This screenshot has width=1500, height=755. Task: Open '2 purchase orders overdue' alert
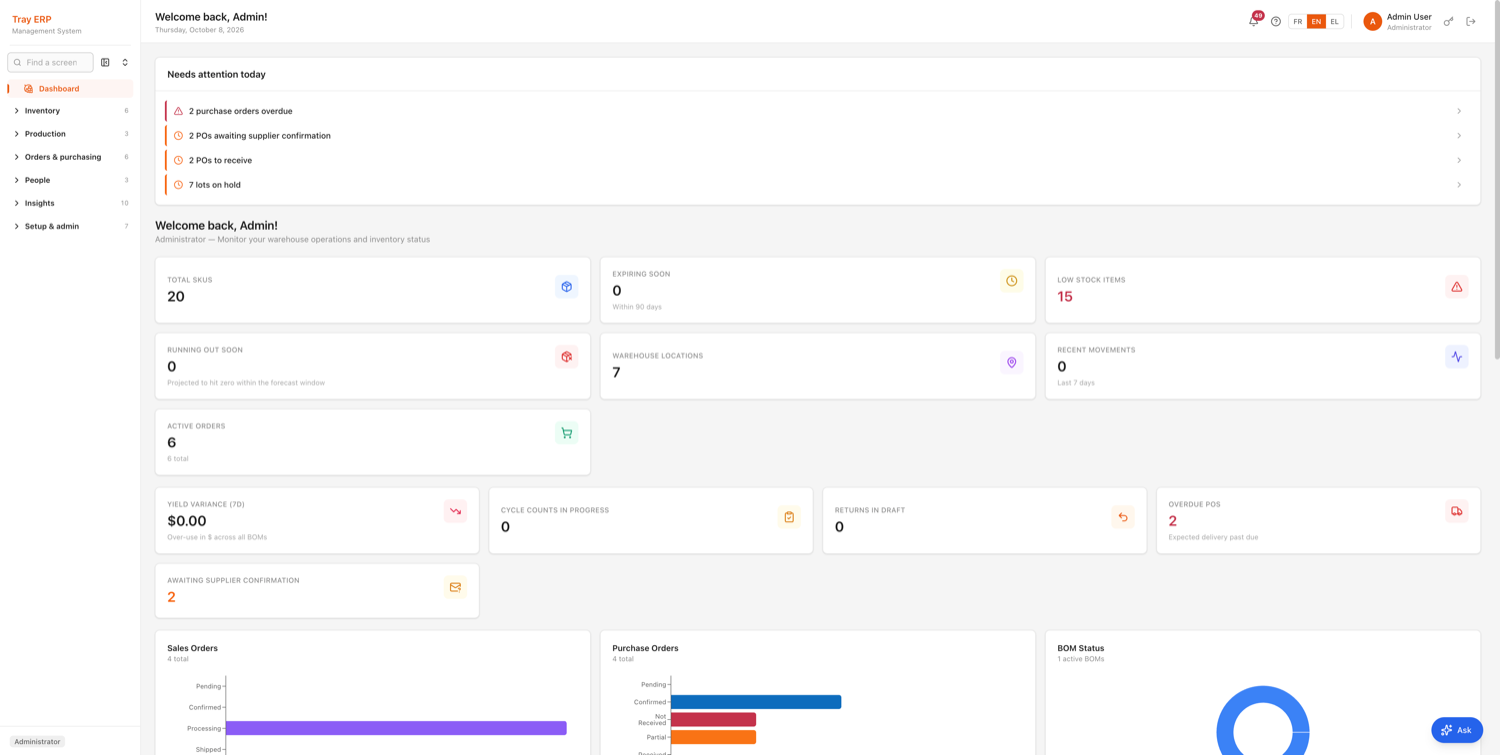coord(817,111)
